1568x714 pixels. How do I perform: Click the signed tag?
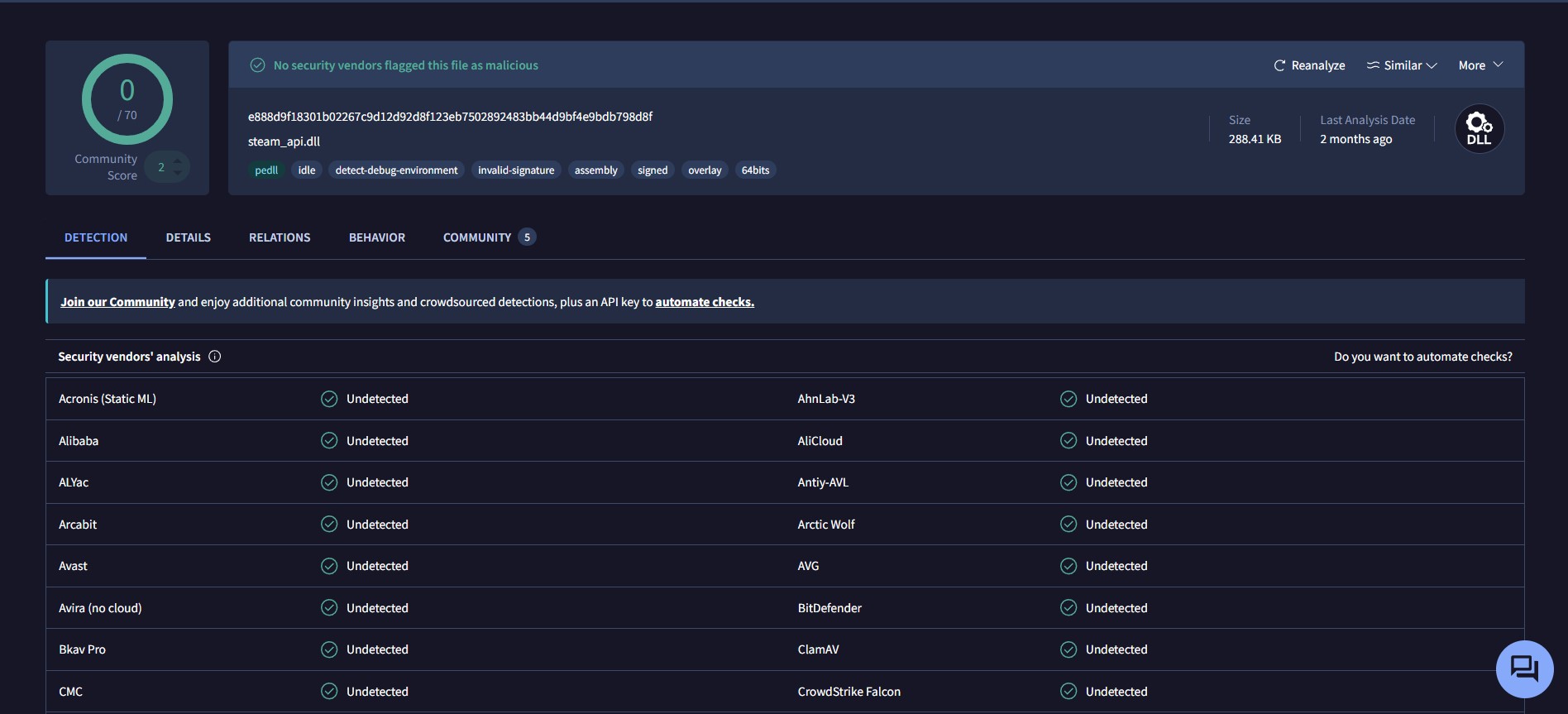tap(653, 170)
